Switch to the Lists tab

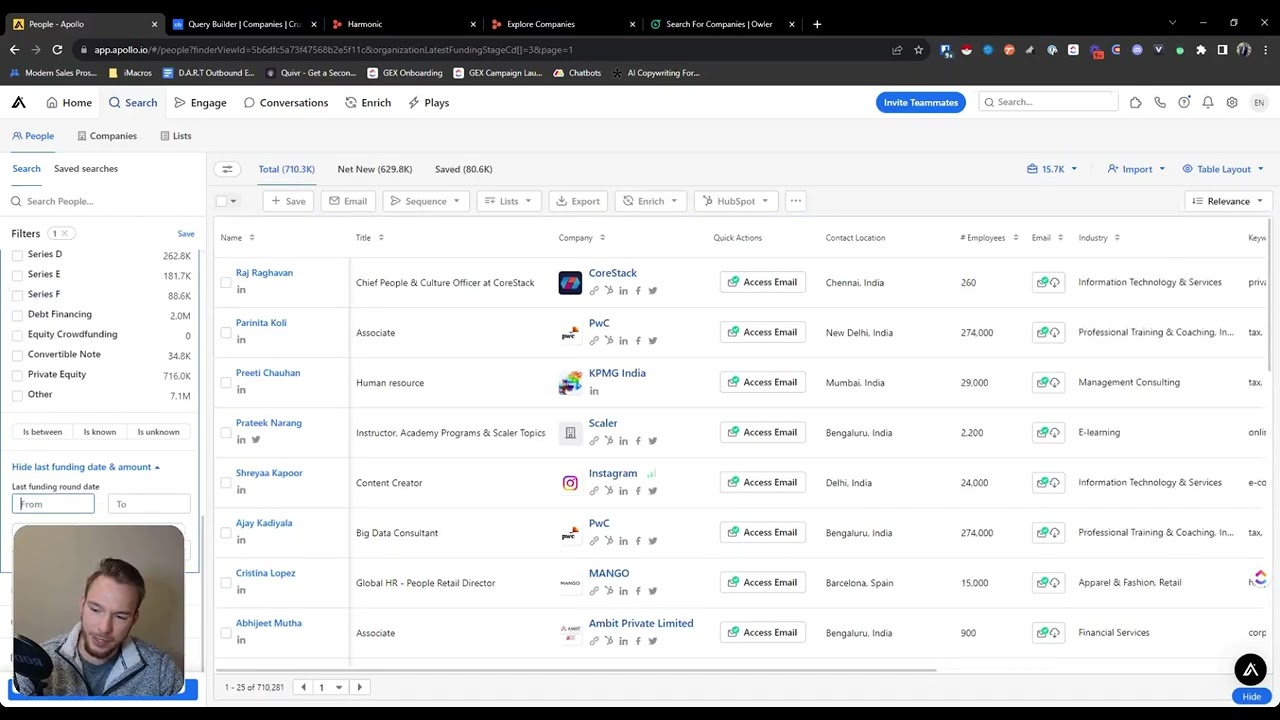coord(175,136)
